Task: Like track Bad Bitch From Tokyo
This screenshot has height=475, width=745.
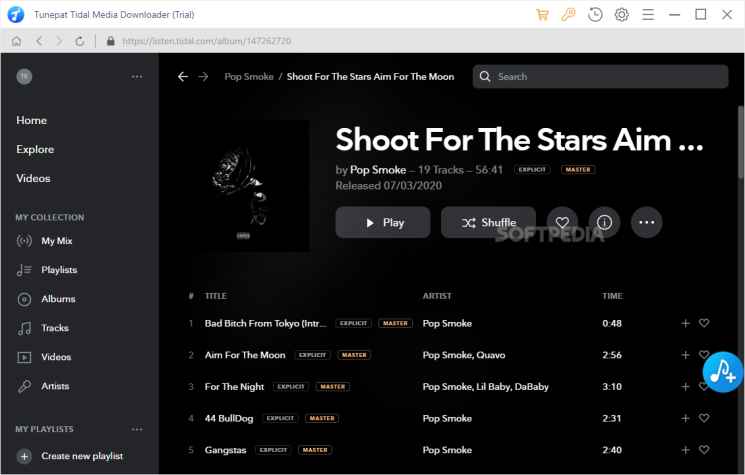Action: [704, 323]
